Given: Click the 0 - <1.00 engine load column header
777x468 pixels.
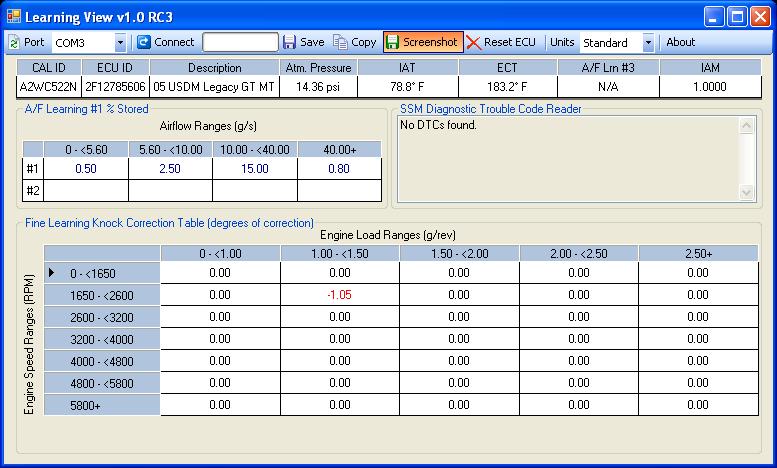Looking at the screenshot, I should coord(220,253).
